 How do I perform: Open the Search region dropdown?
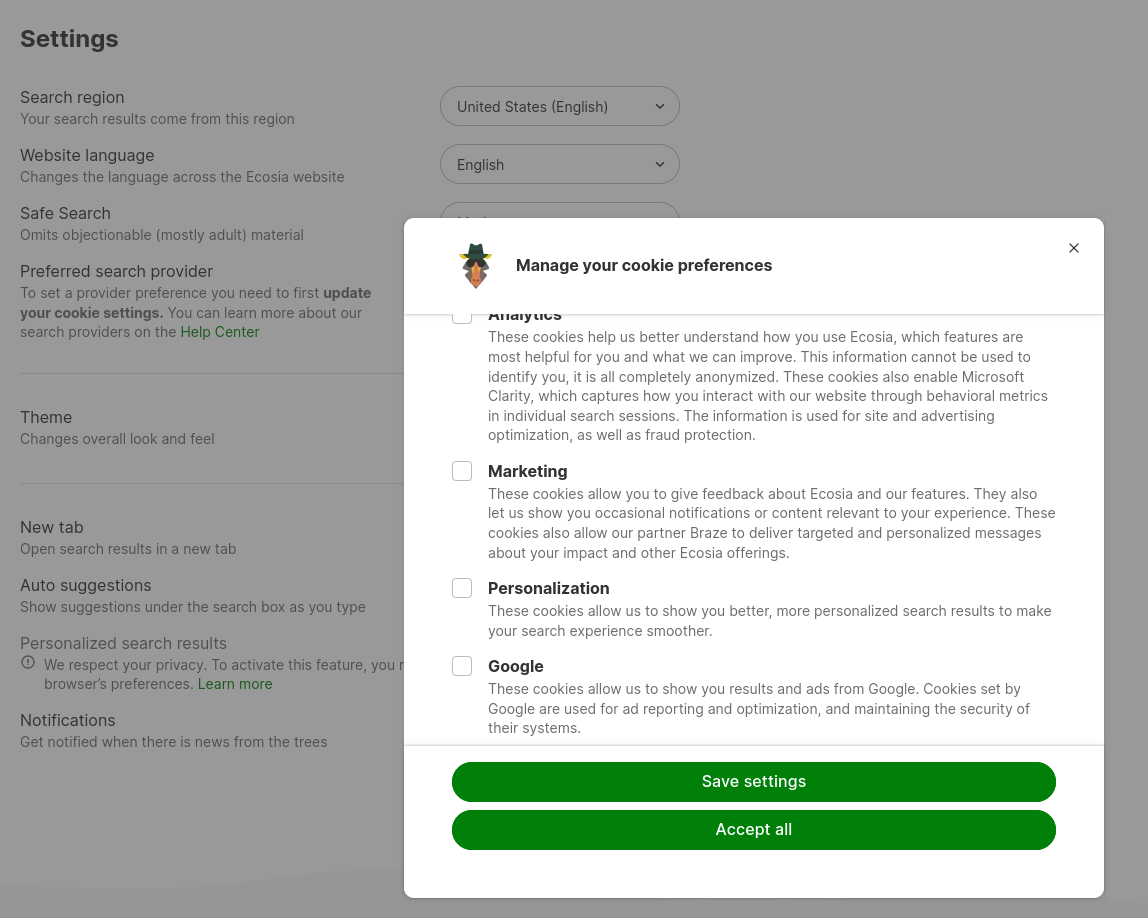click(559, 106)
